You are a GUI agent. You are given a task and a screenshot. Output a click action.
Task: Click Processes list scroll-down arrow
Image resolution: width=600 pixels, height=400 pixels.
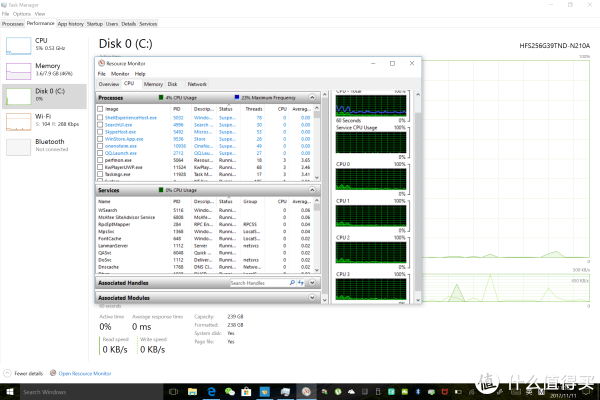click(x=317, y=178)
